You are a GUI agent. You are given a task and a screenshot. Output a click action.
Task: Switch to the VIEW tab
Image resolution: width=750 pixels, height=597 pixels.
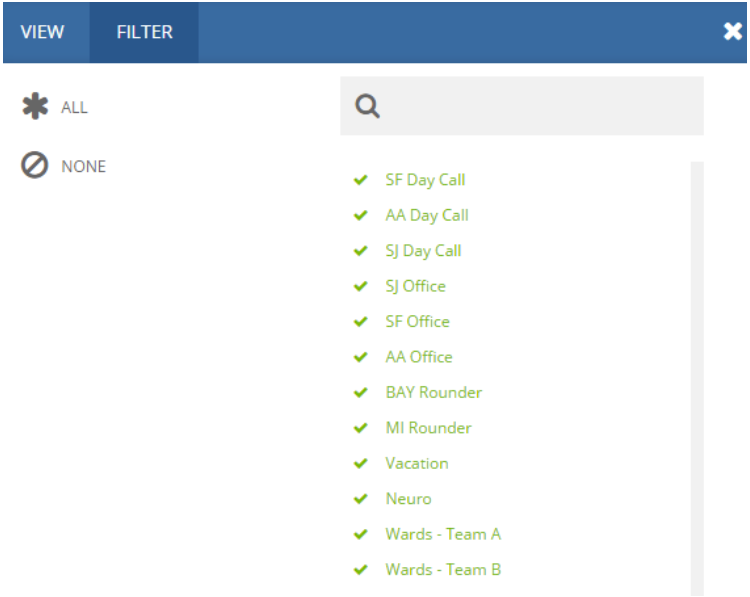pos(43,32)
